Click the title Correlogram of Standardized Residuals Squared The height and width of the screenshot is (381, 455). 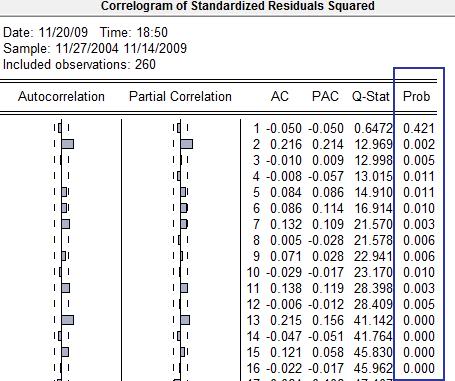(x=238, y=6)
